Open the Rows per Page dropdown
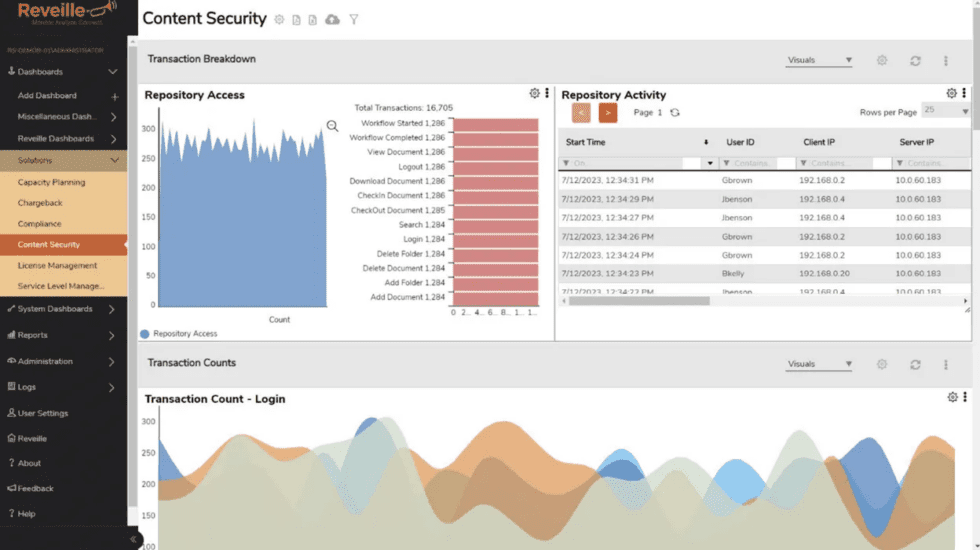 point(944,111)
